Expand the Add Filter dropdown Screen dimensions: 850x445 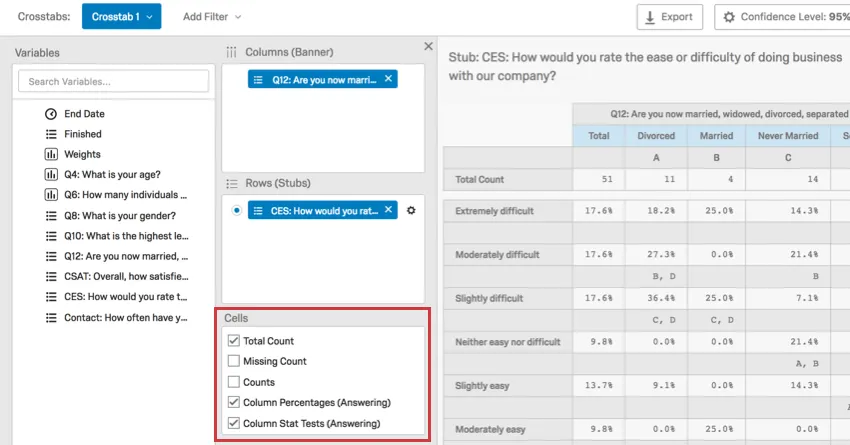[x=212, y=17]
